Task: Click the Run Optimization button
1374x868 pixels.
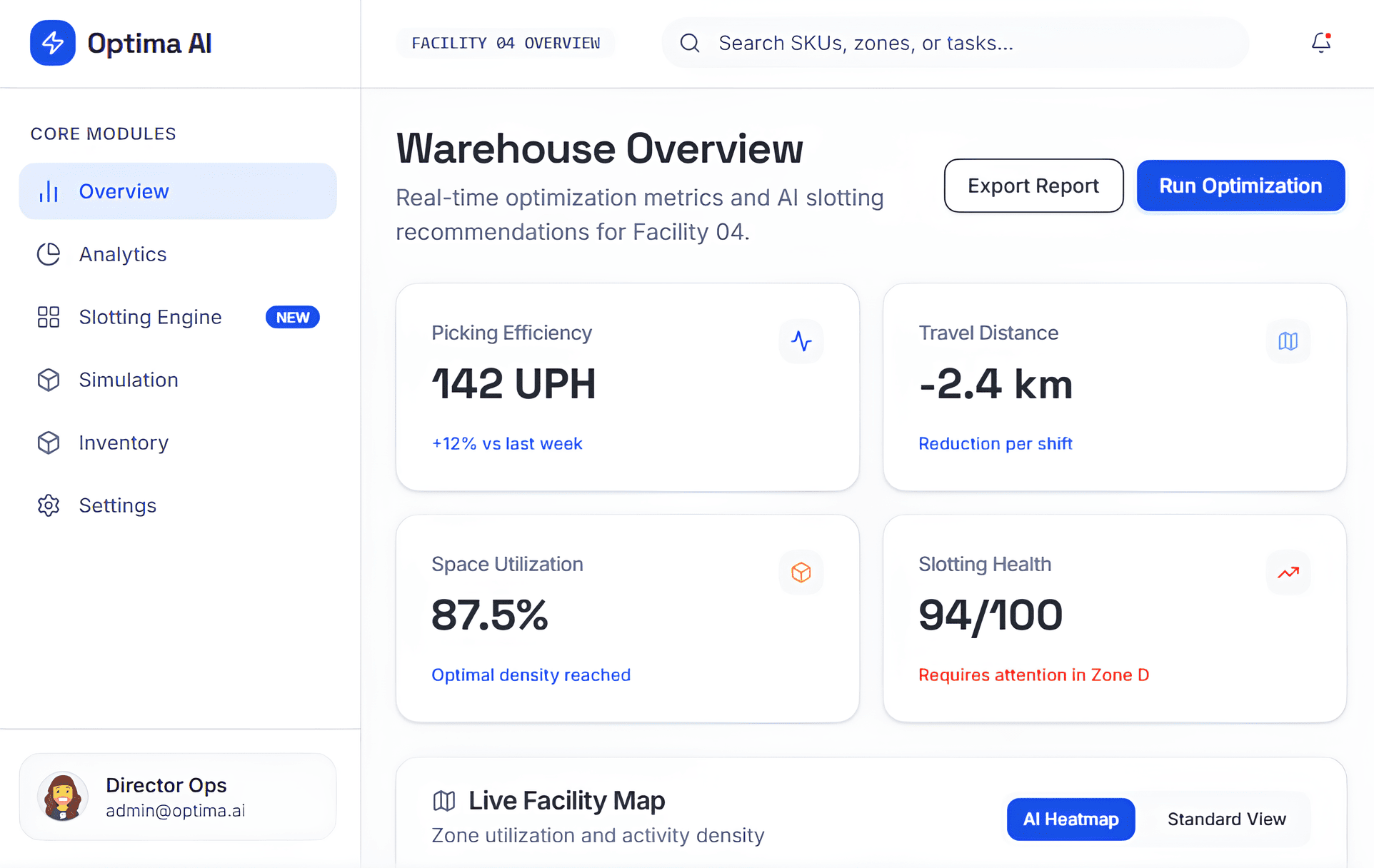Action: pyautogui.click(x=1240, y=186)
